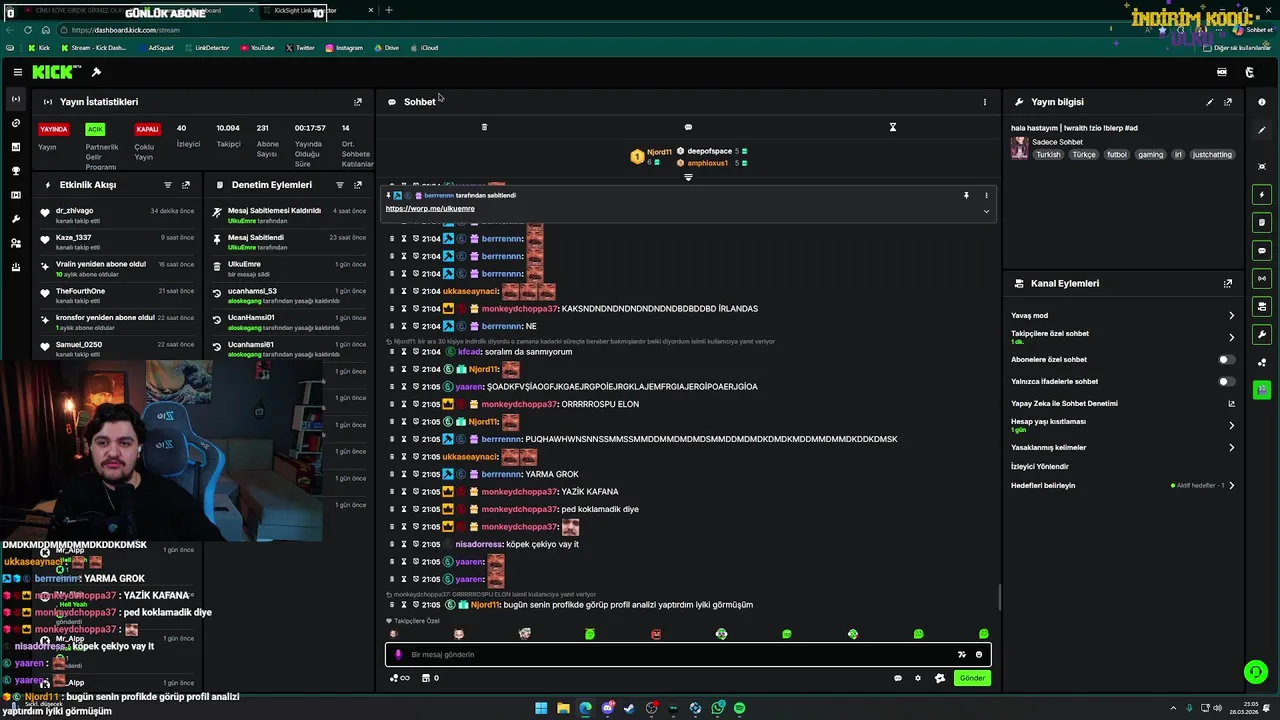Pop out the Denetim Eylemleri panel
The height and width of the screenshot is (720, 1280).
(358, 185)
